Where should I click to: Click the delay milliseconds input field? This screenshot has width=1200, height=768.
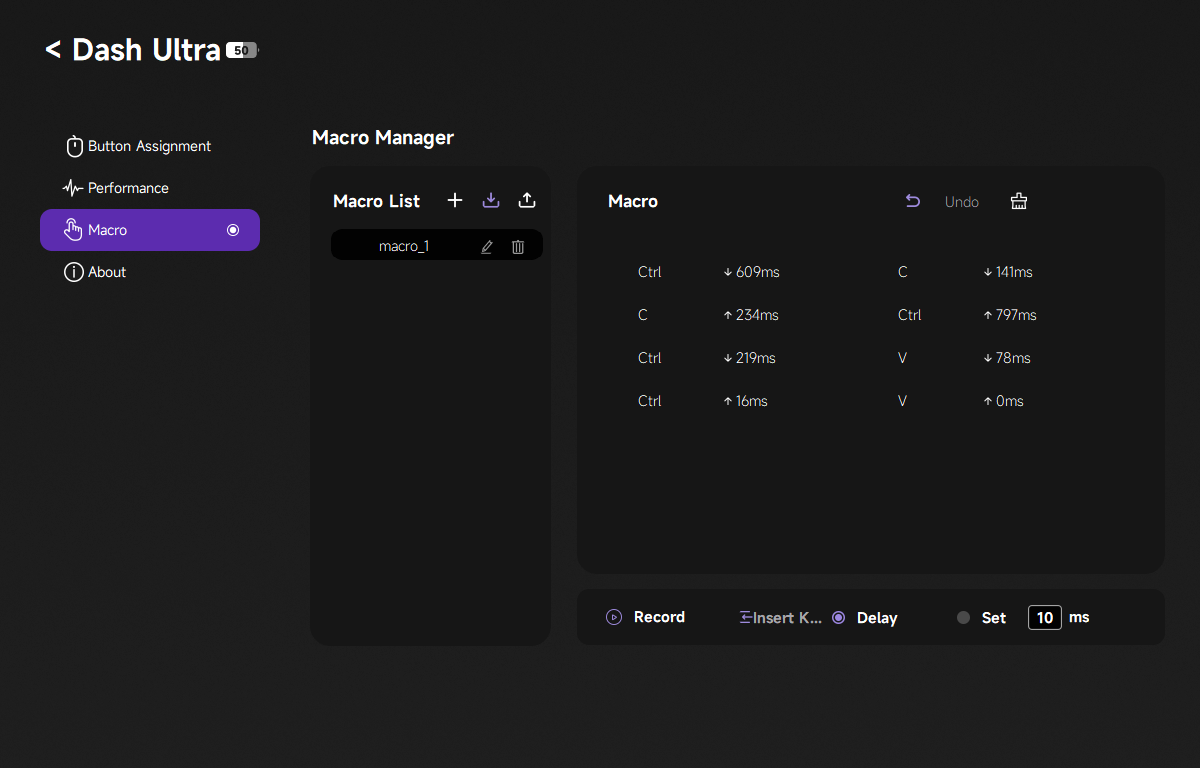coord(1045,617)
